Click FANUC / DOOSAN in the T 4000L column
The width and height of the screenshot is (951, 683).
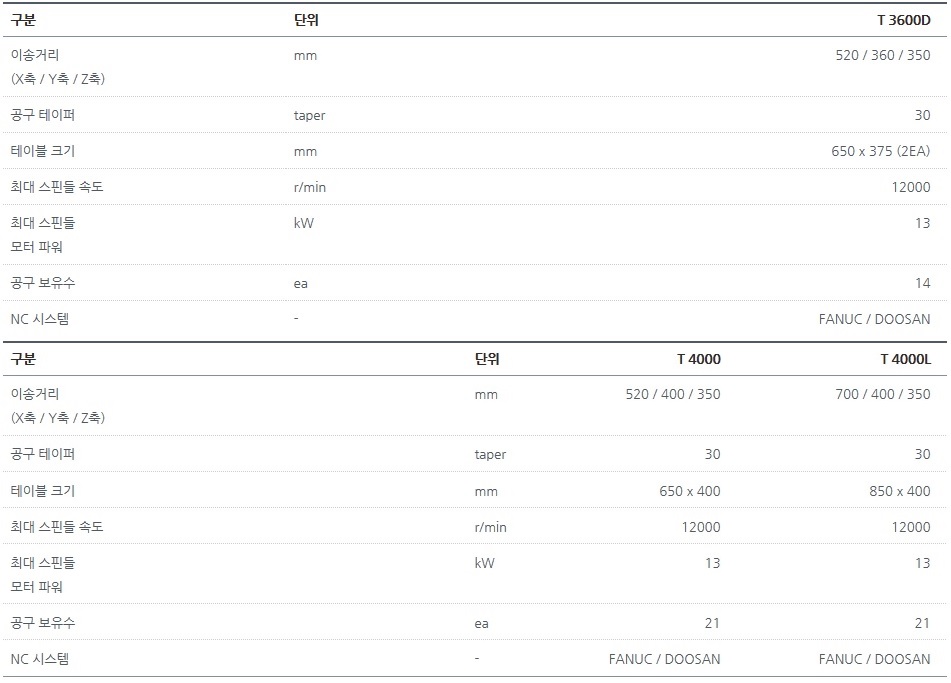pyautogui.click(x=874, y=659)
